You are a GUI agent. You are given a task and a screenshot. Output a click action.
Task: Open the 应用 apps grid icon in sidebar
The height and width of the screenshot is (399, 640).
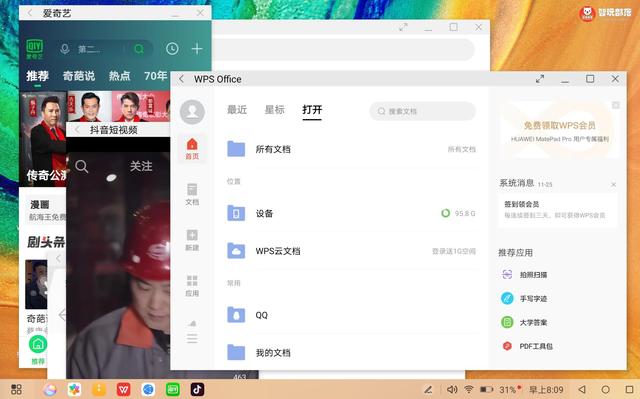[x=192, y=286]
